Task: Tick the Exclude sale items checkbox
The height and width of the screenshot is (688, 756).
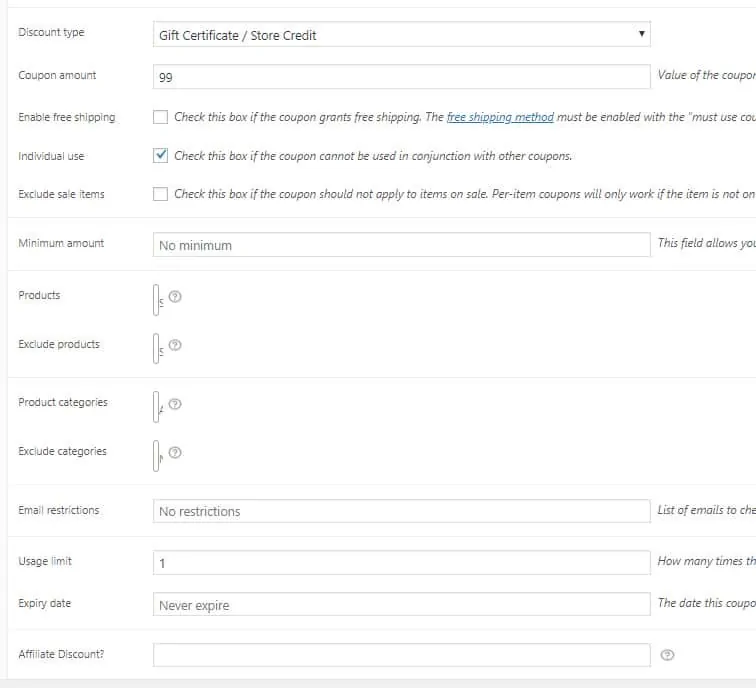Action: click(x=161, y=194)
